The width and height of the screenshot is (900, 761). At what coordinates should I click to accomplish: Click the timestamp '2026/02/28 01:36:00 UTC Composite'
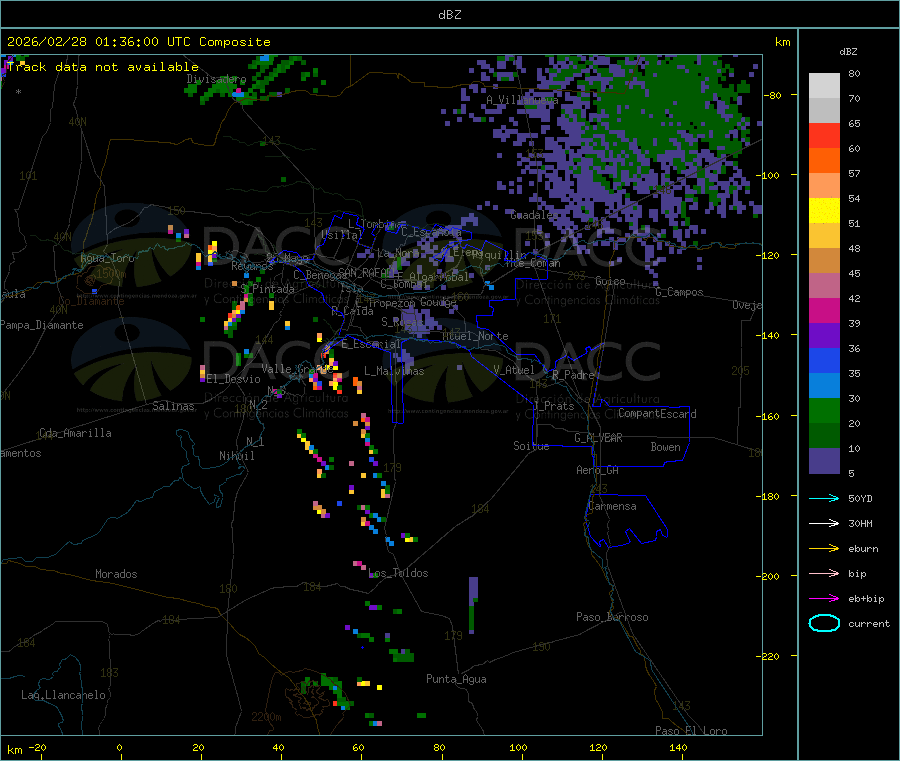tap(138, 42)
